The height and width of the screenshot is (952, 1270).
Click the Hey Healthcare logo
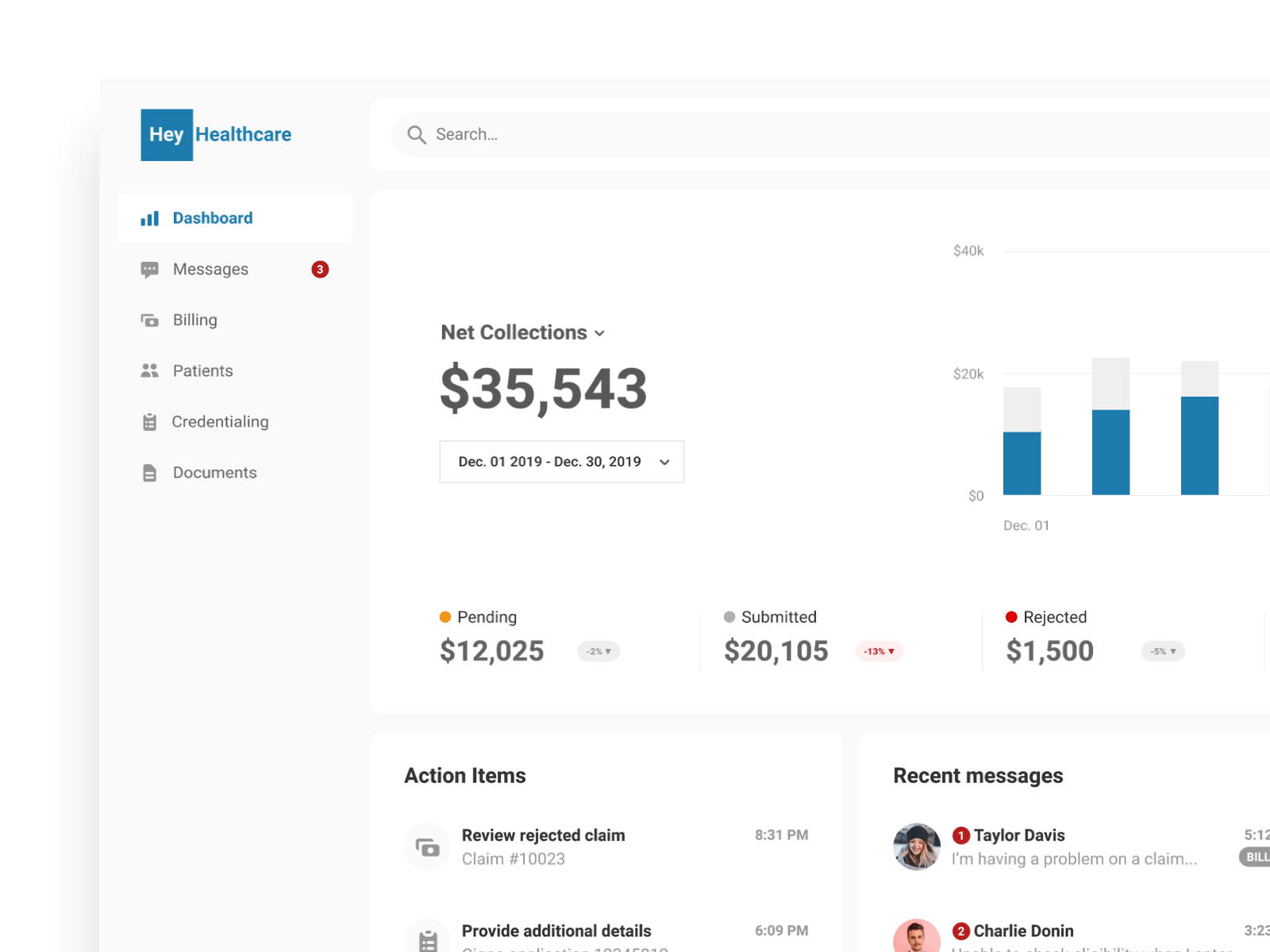click(x=216, y=134)
